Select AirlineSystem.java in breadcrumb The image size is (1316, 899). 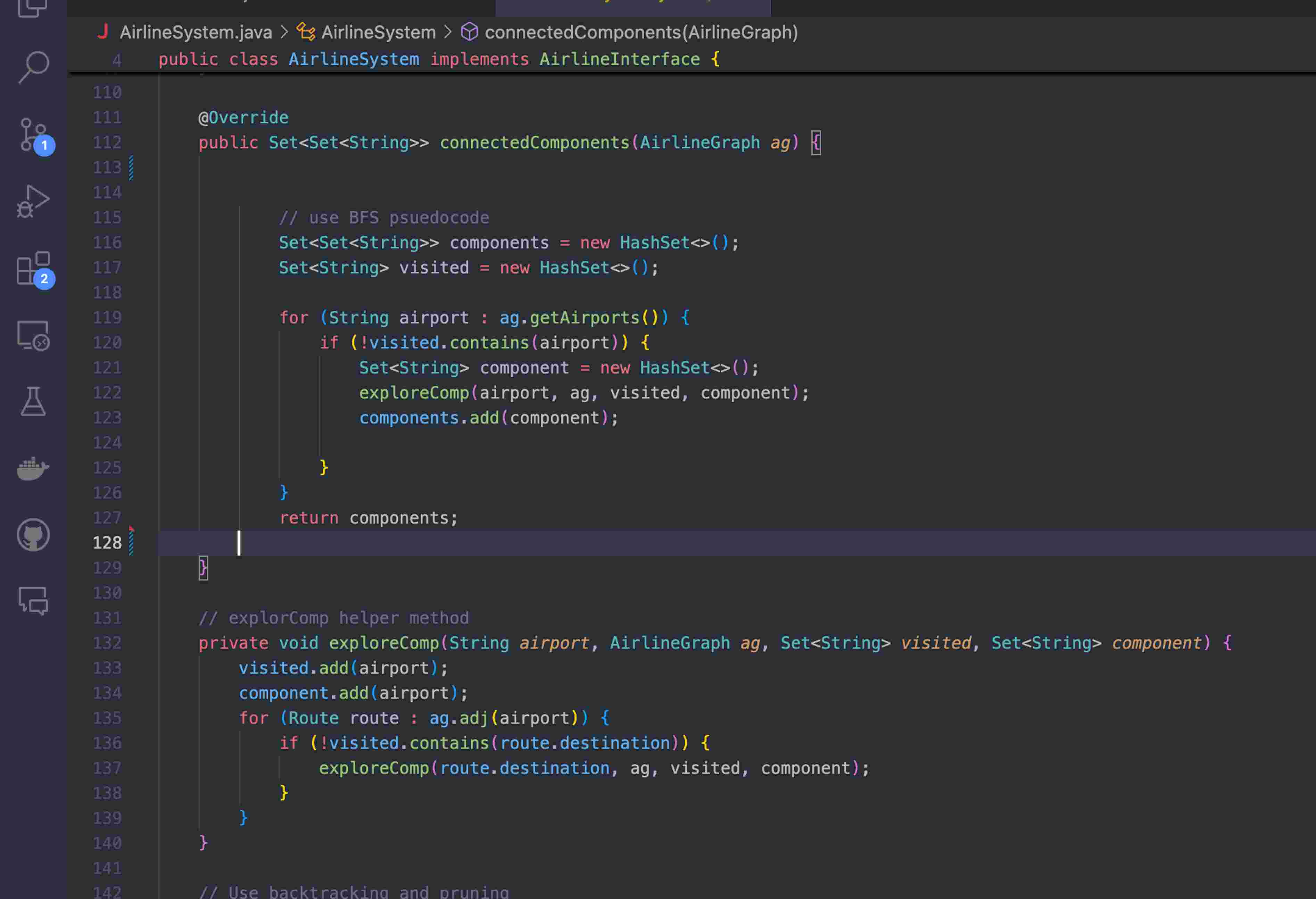[195, 32]
